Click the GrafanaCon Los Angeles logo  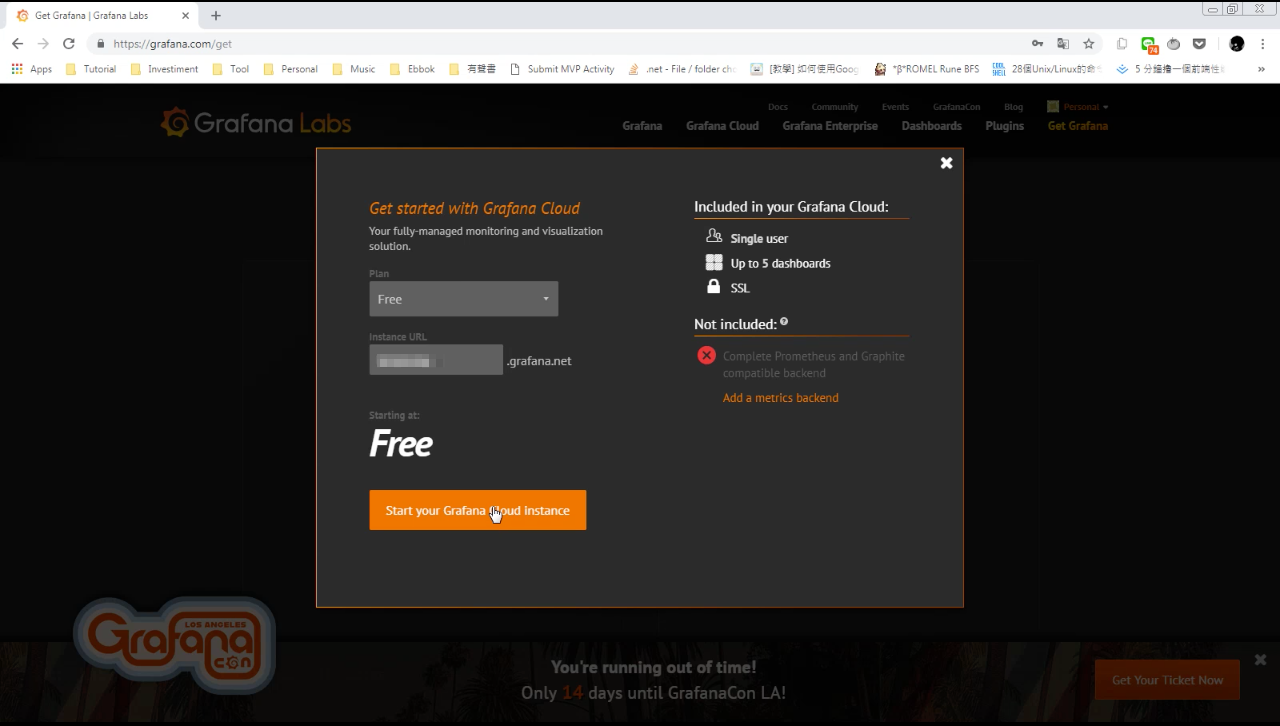tap(173, 645)
